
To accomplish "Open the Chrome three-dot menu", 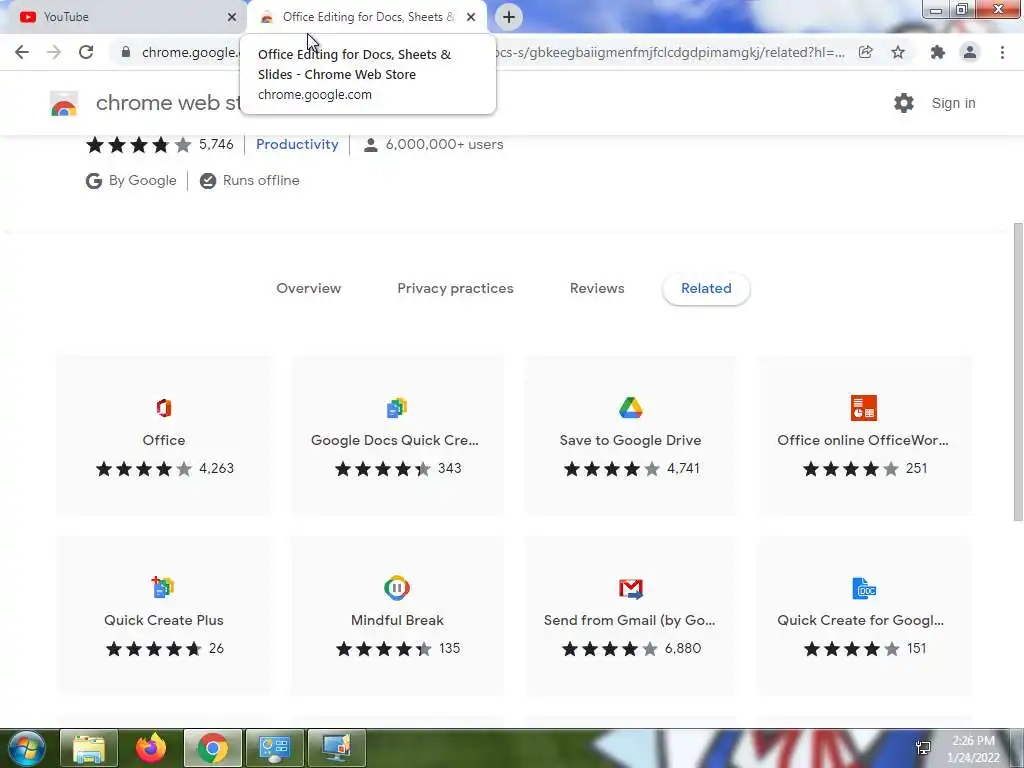I will point(1002,52).
